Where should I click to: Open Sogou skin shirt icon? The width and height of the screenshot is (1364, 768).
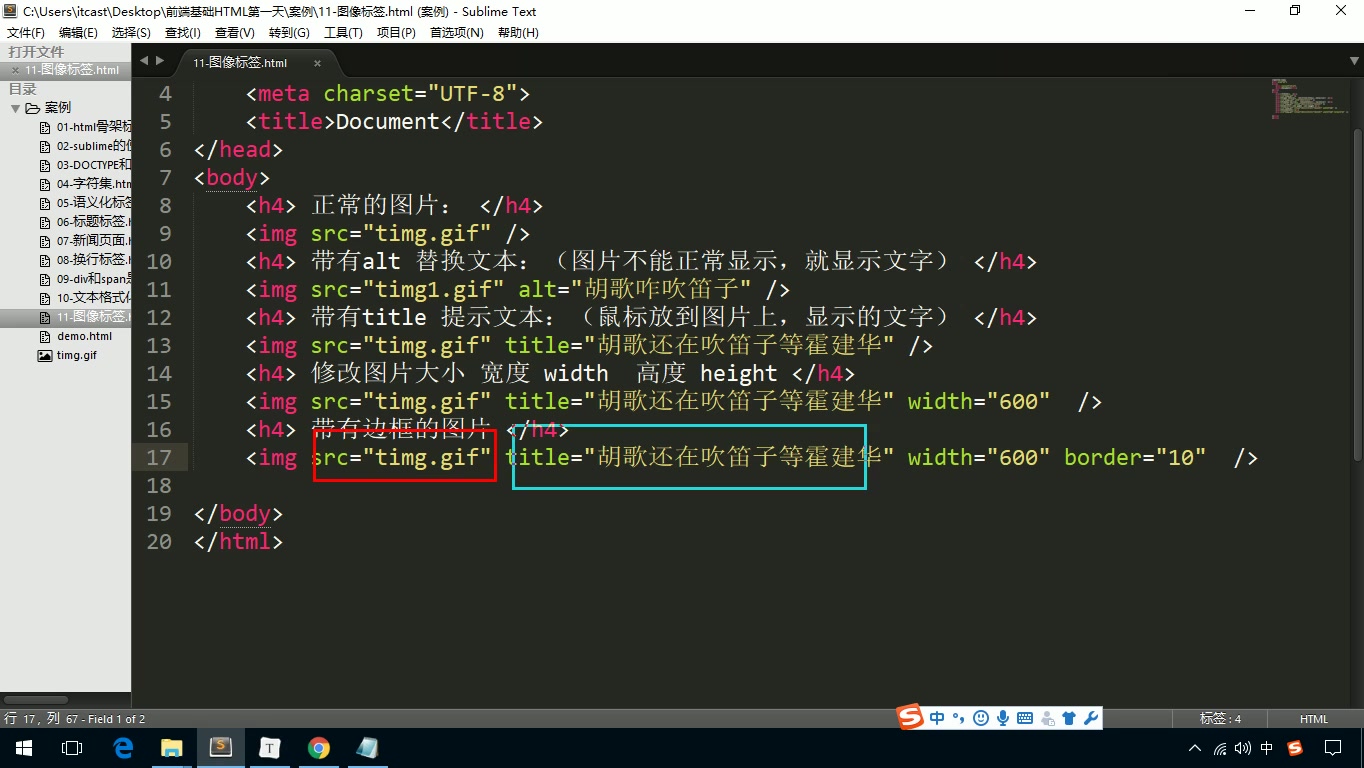coord(1069,718)
